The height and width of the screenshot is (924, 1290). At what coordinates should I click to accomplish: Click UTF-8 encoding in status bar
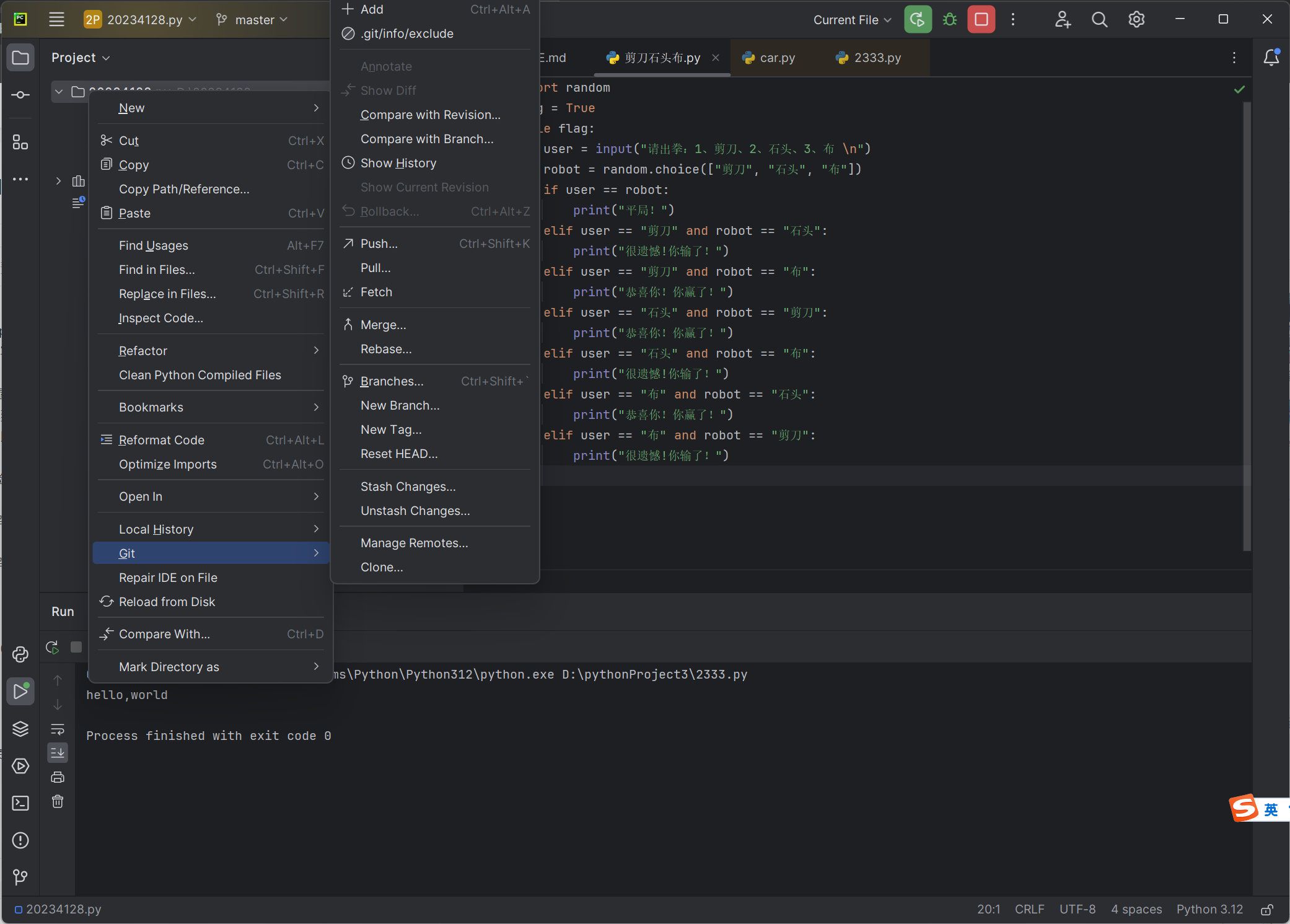(x=1077, y=909)
